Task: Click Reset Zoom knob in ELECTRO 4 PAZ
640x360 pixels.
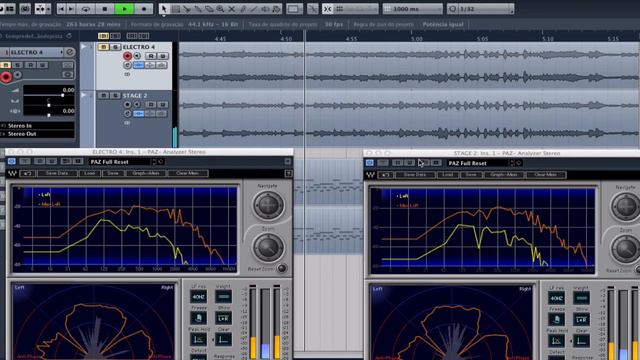Action: (282, 268)
